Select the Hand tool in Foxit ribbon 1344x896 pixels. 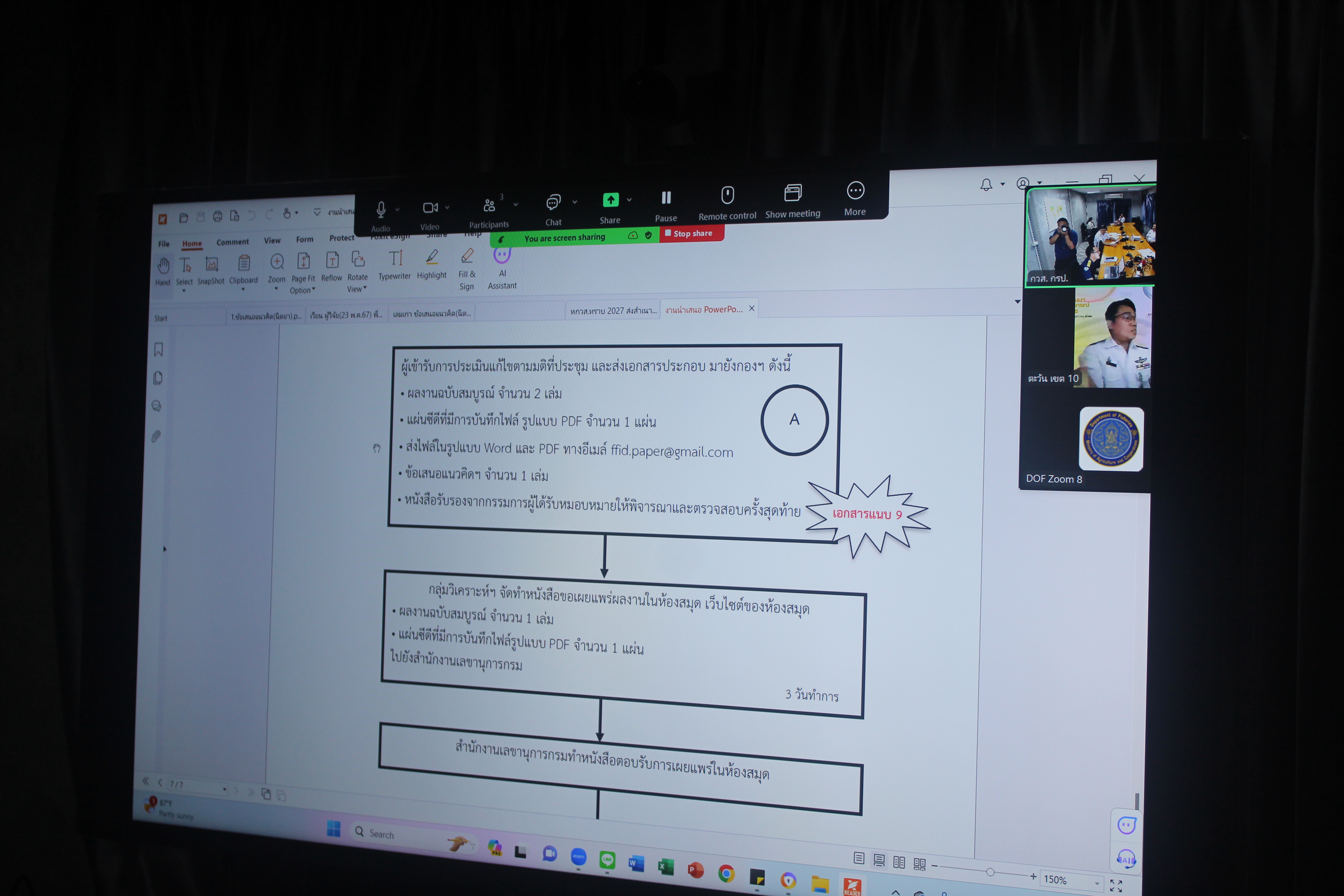(163, 271)
